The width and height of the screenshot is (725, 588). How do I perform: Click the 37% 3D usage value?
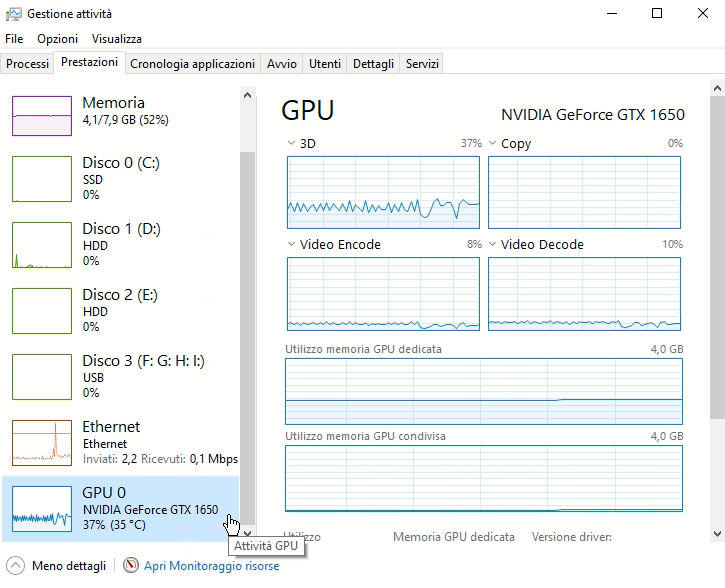click(x=471, y=143)
